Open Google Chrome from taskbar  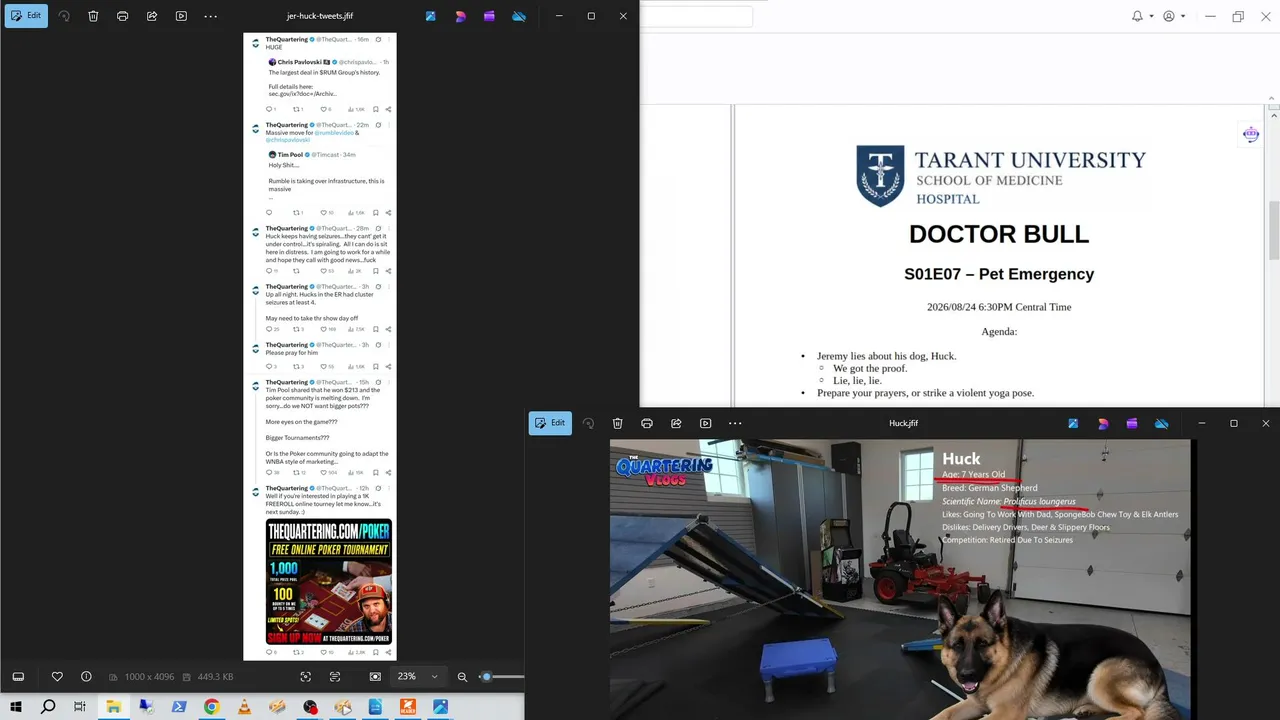point(212,707)
